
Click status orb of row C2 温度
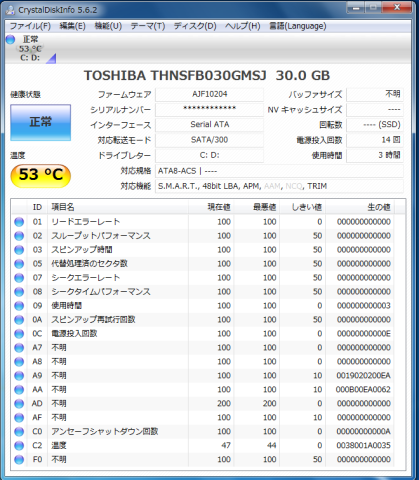coord(19,446)
